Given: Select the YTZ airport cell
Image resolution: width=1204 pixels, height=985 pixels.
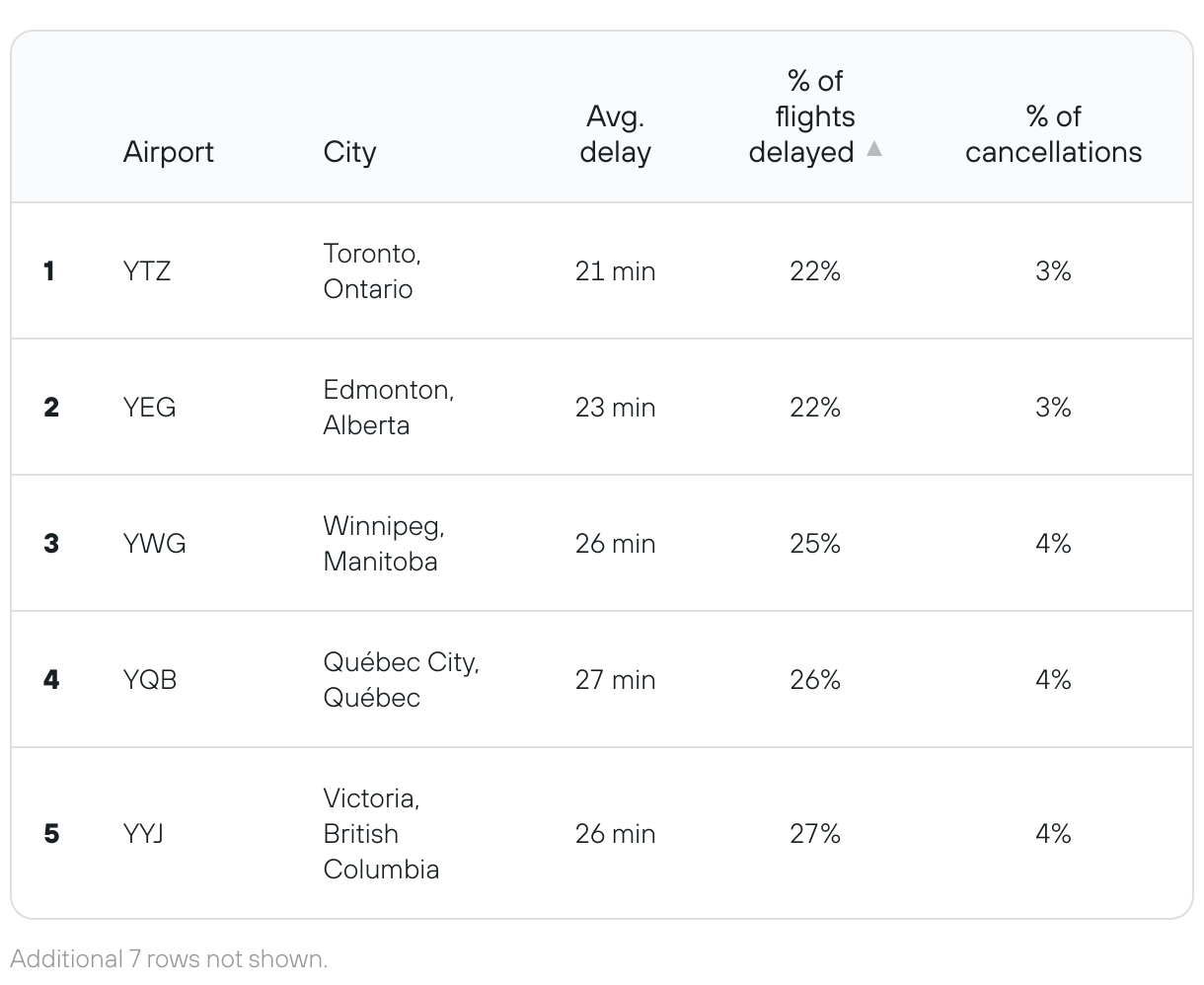Looking at the screenshot, I should (147, 271).
